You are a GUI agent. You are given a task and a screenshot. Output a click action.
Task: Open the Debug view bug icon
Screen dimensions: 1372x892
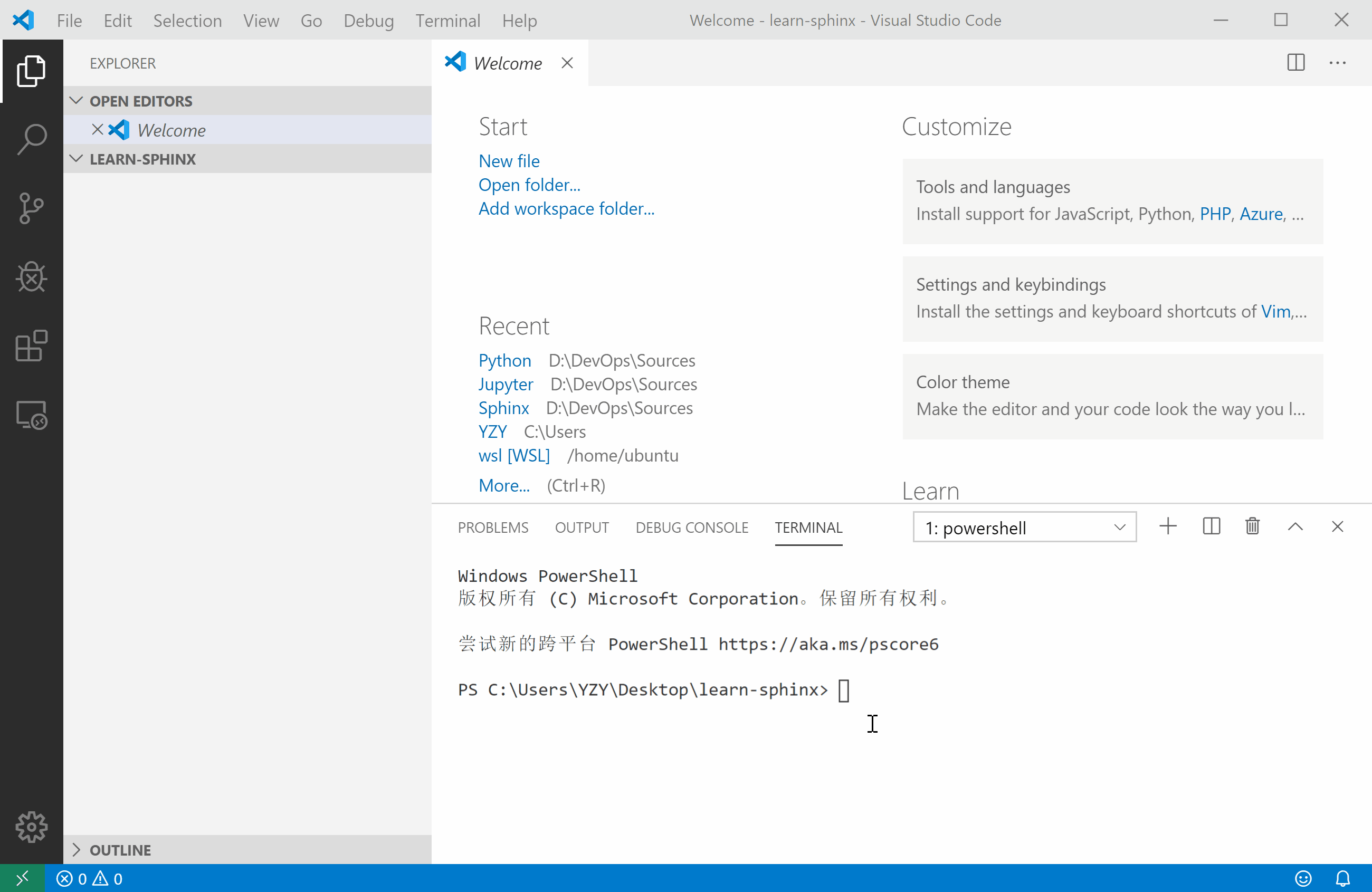pyautogui.click(x=31, y=277)
